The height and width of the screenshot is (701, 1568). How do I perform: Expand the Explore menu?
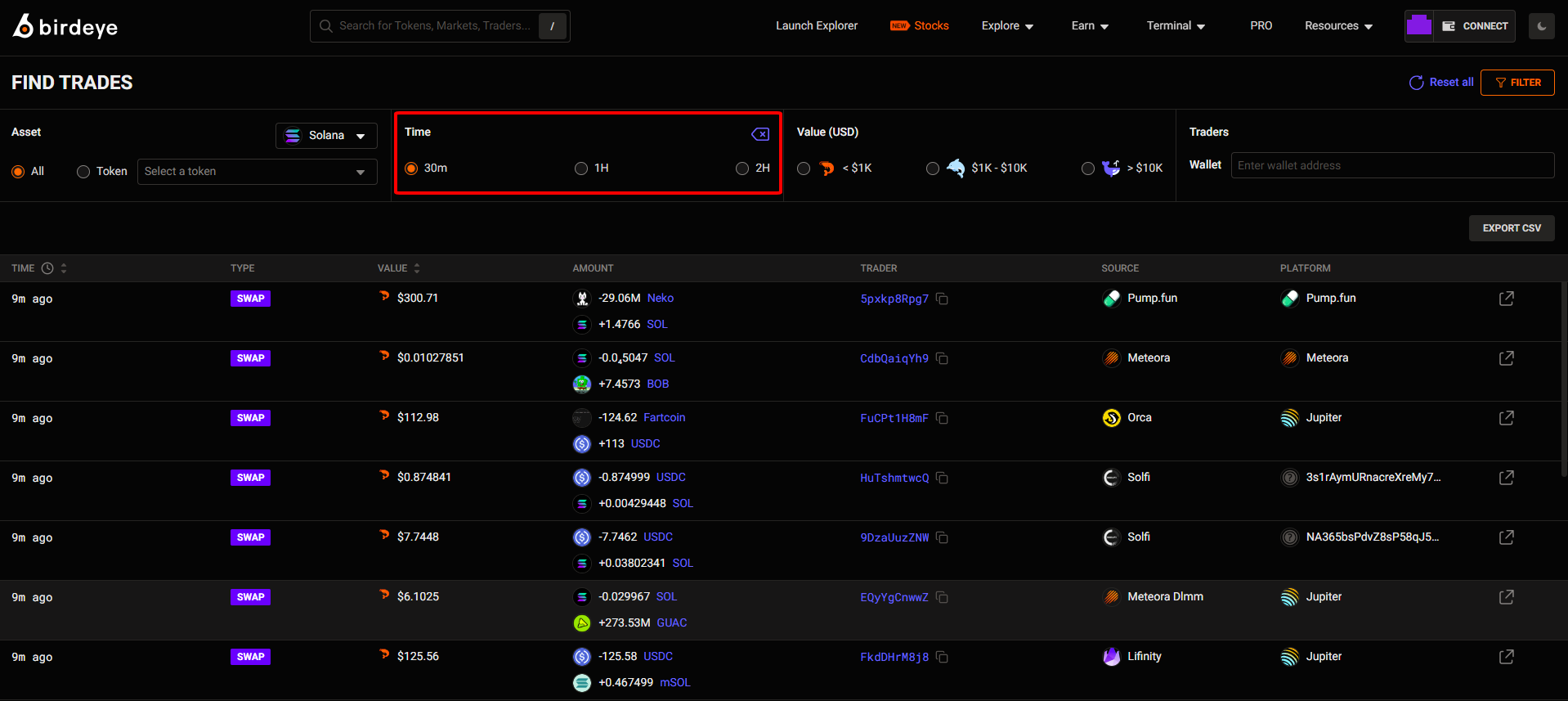1007,26
